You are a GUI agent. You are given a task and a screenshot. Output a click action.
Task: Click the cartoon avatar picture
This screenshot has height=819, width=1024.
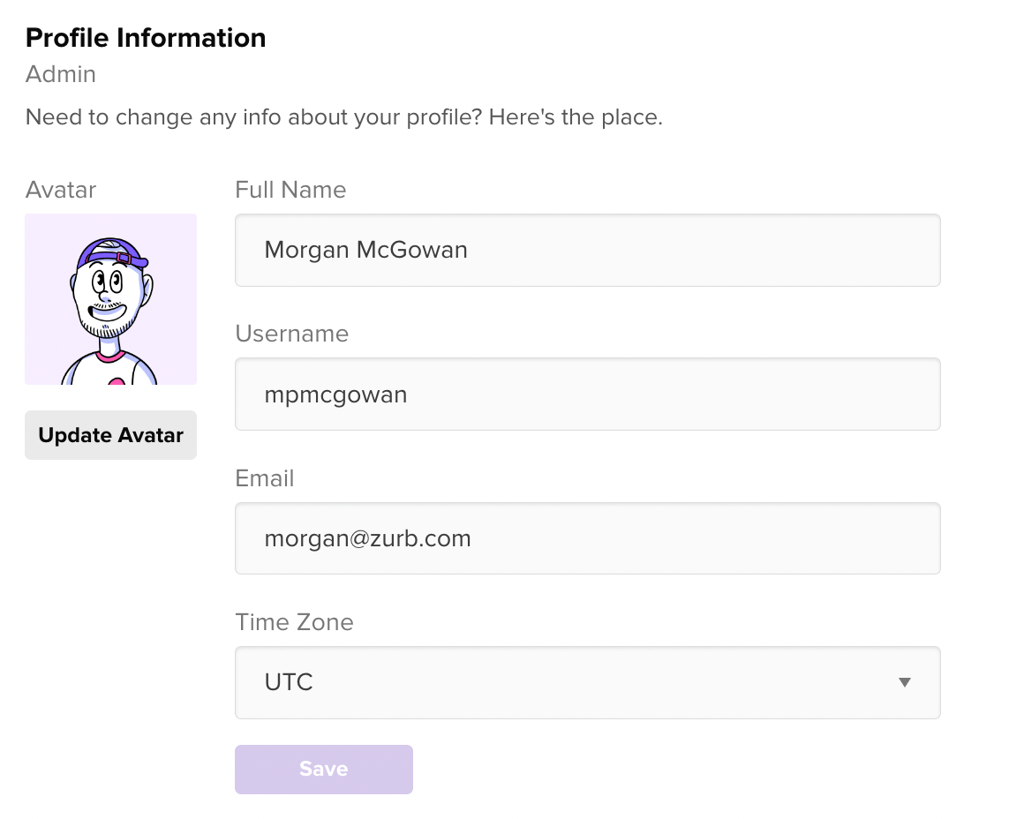(110, 299)
